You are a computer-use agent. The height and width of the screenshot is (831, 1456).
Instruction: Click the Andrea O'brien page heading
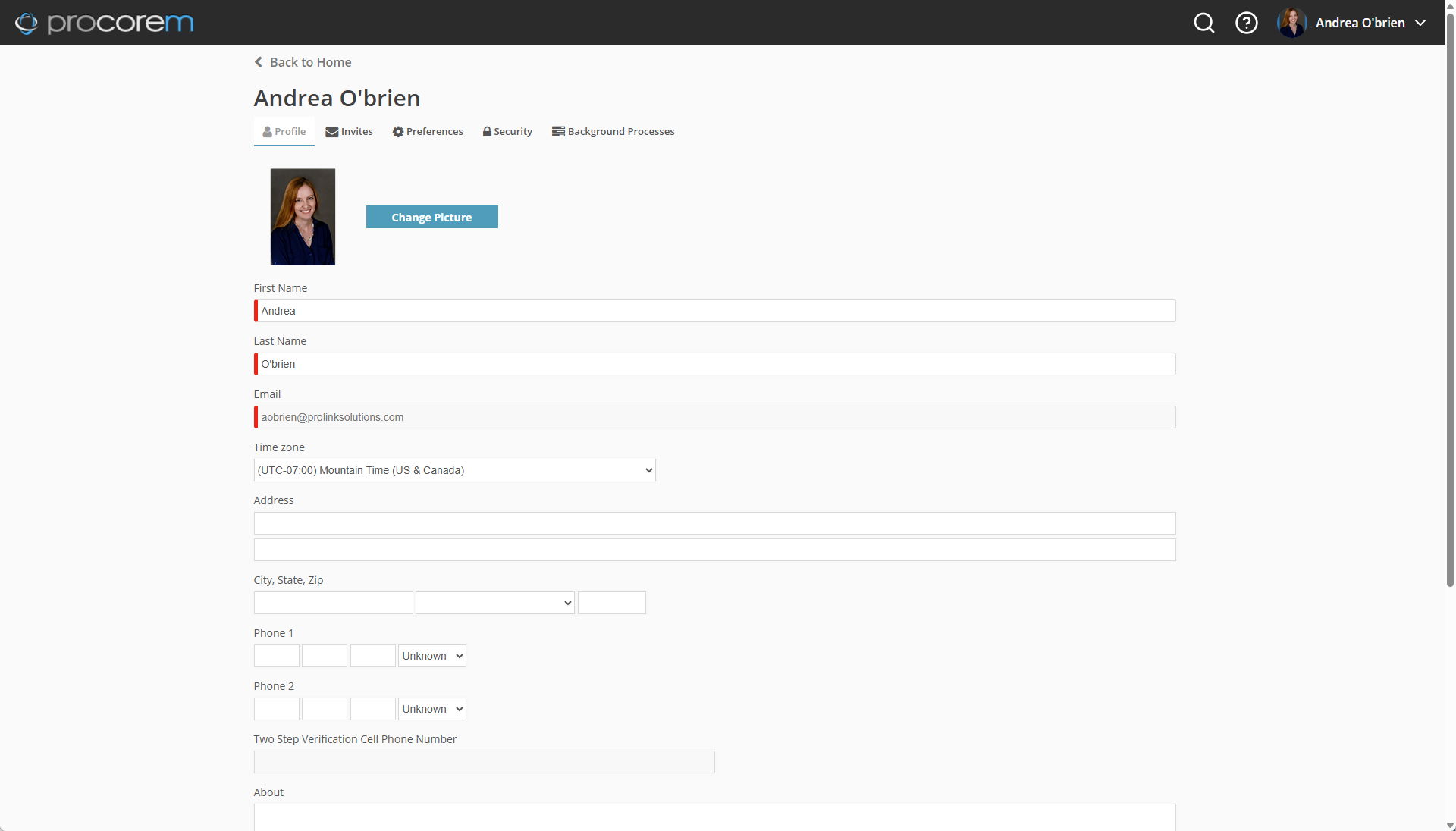pos(337,98)
